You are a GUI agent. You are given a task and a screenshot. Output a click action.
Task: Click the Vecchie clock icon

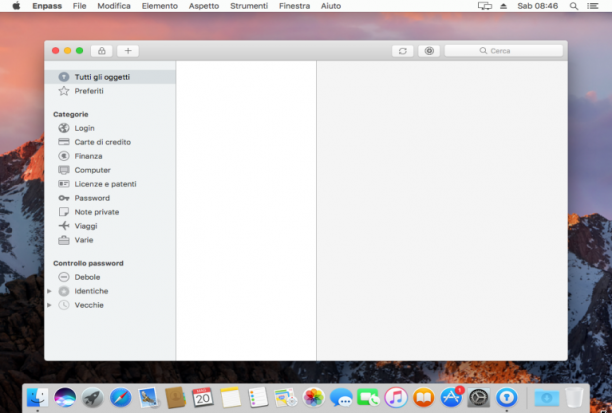coord(64,305)
